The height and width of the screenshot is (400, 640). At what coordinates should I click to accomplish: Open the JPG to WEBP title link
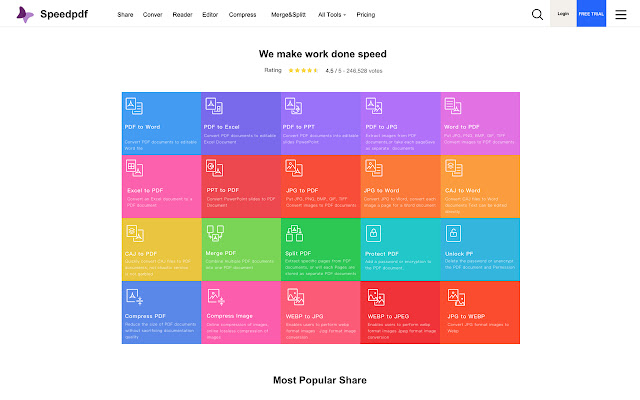point(466,316)
